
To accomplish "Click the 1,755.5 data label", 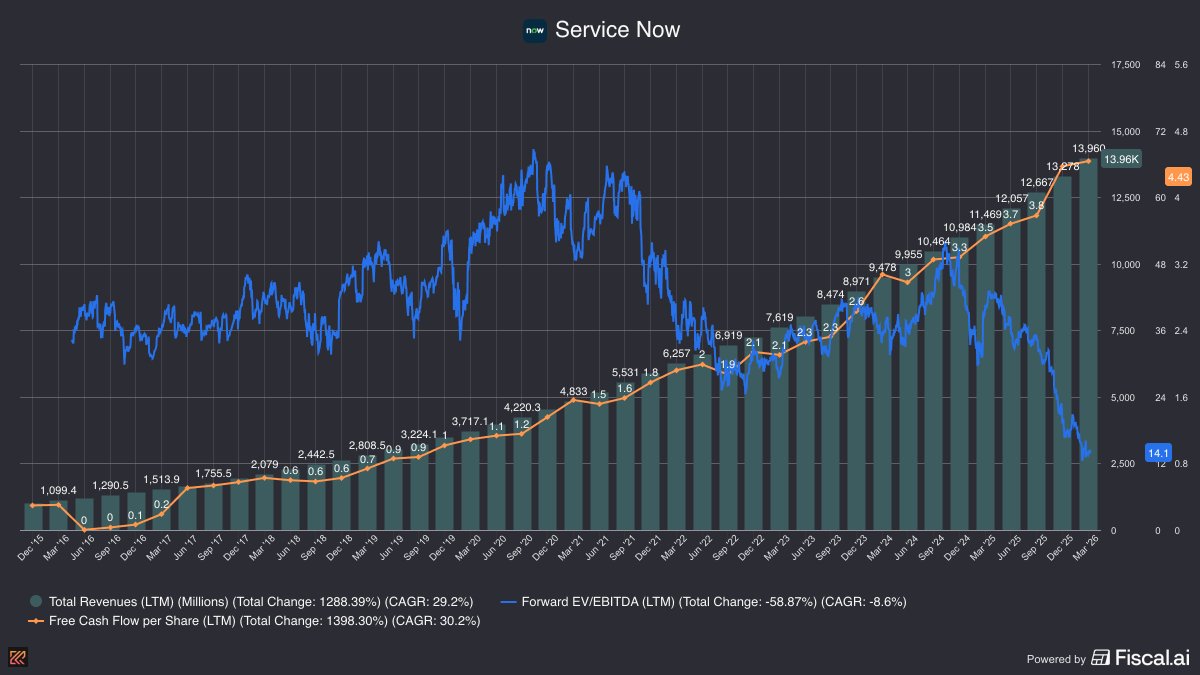I will pos(214,473).
